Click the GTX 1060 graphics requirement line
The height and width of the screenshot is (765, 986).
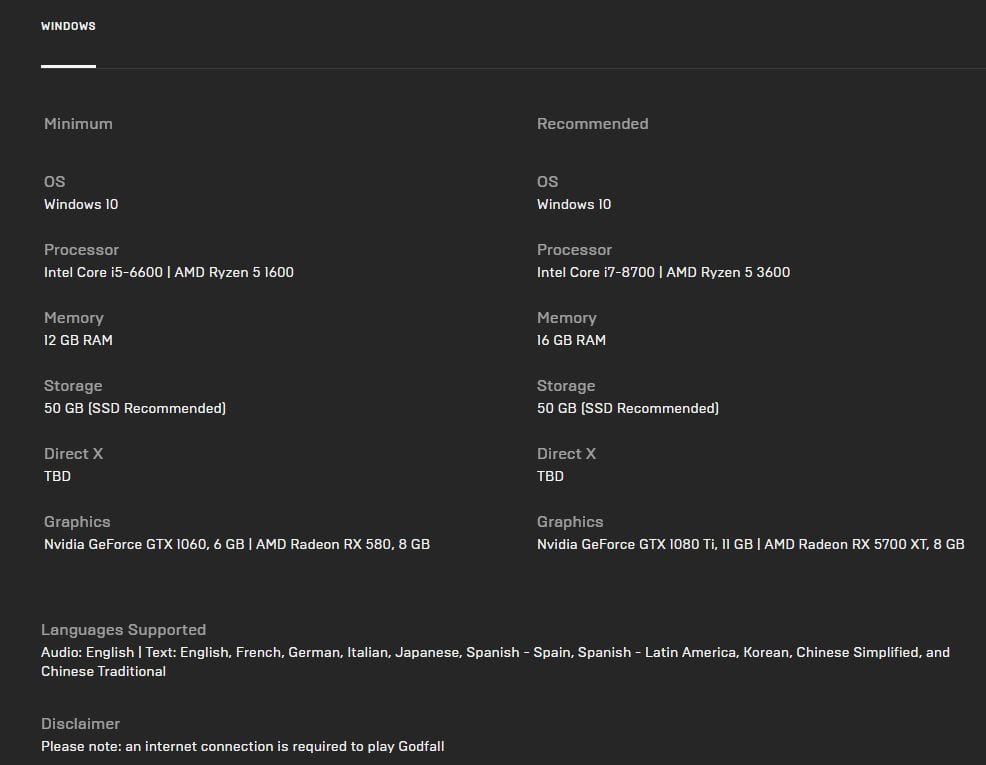237,544
